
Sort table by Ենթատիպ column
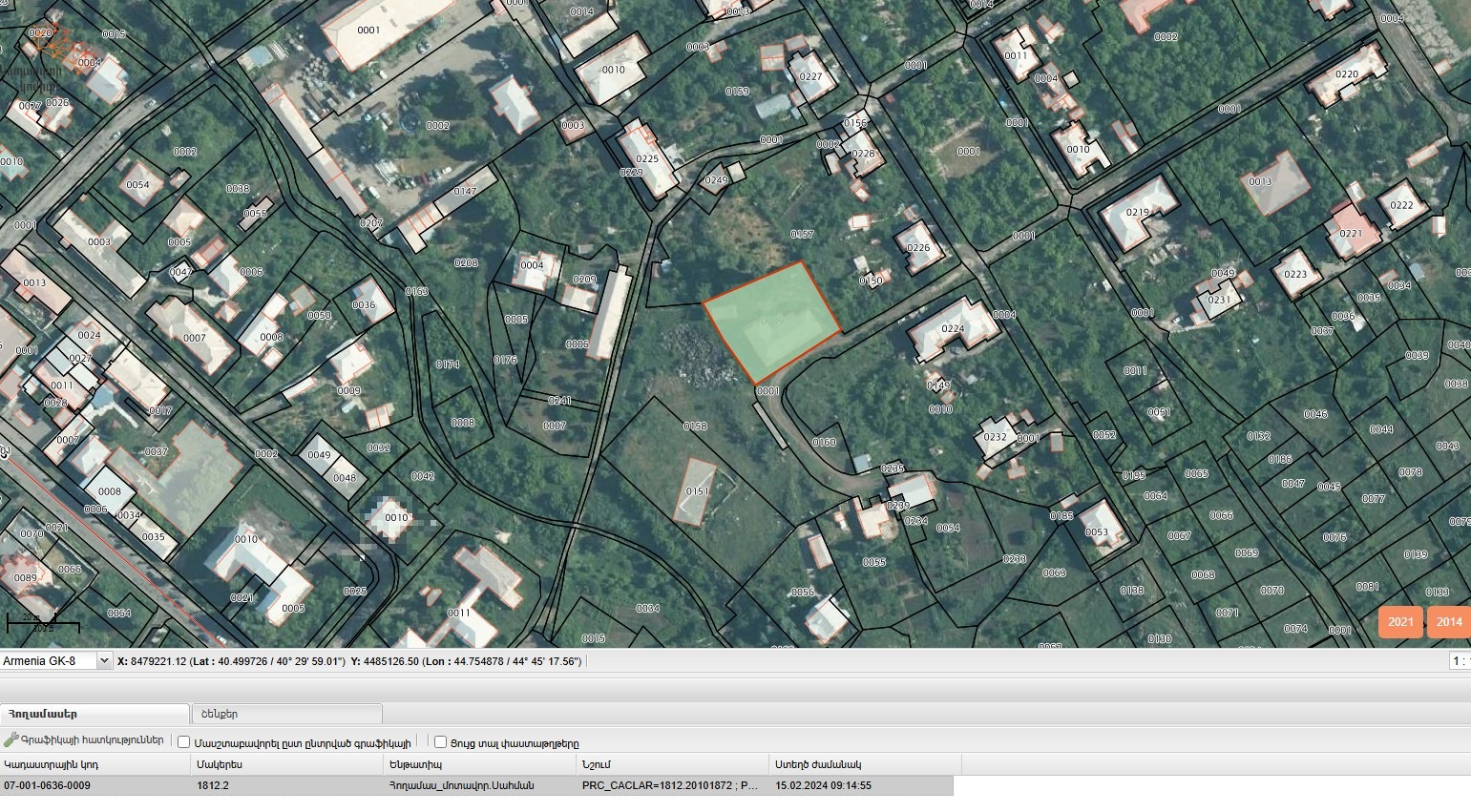point(479,764)
